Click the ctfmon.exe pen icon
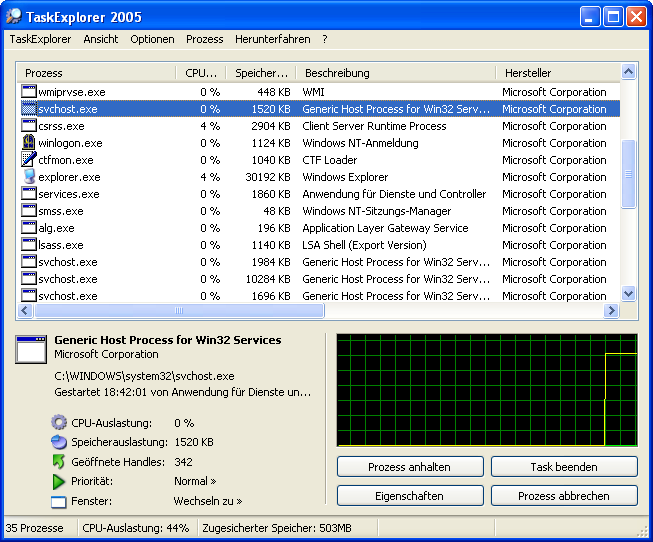 pyautogui.click(x=29, y=160)
